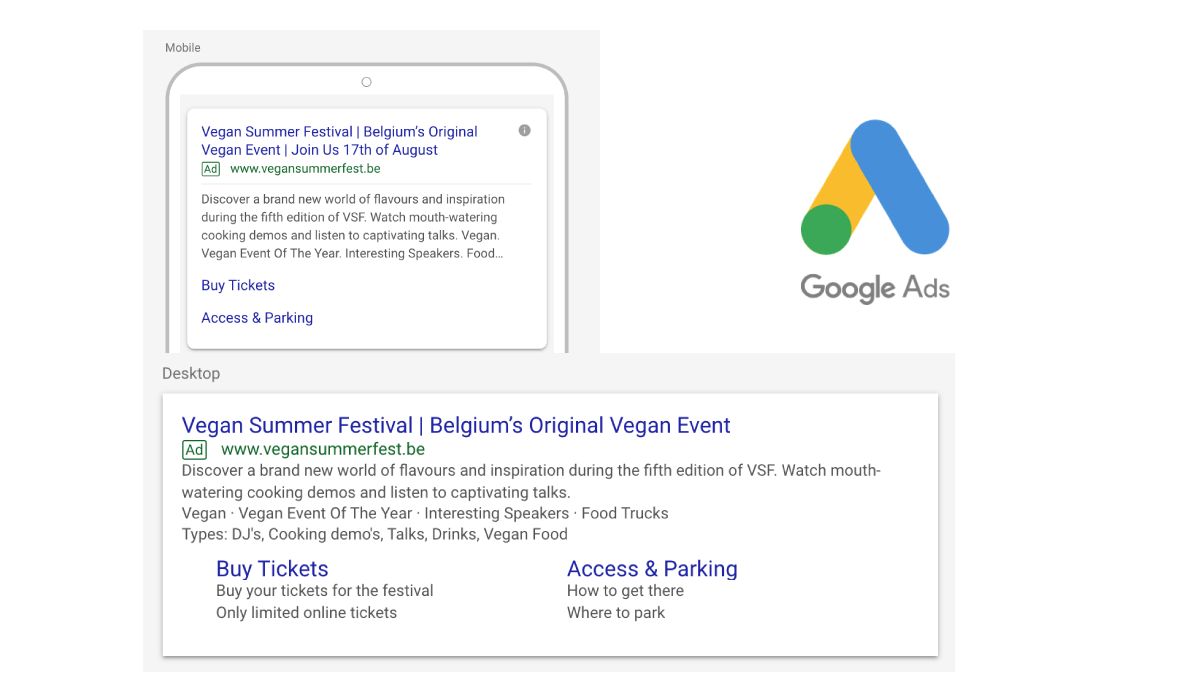Click the Google Ads wordmark text

[x=875, y=288]
